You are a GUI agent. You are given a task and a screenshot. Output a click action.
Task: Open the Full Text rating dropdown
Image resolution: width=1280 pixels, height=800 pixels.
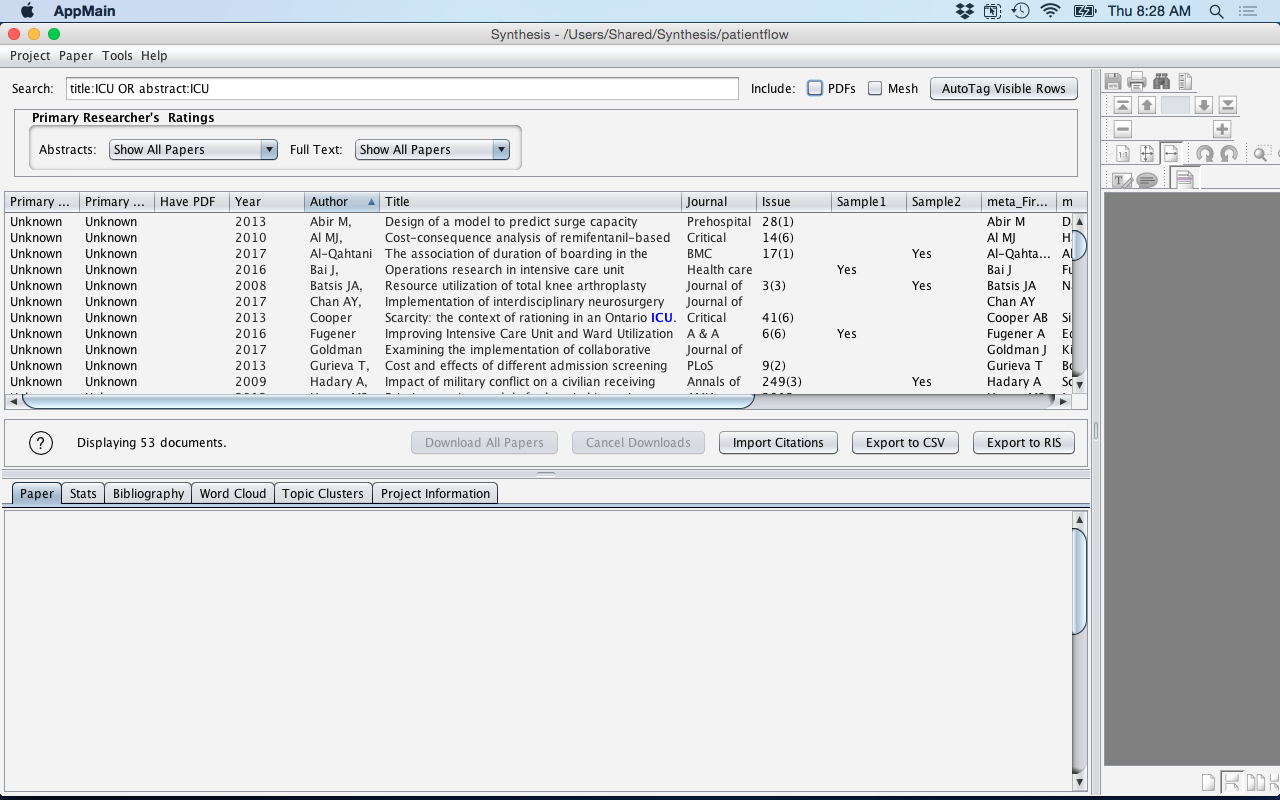click(x=432, y=150)
